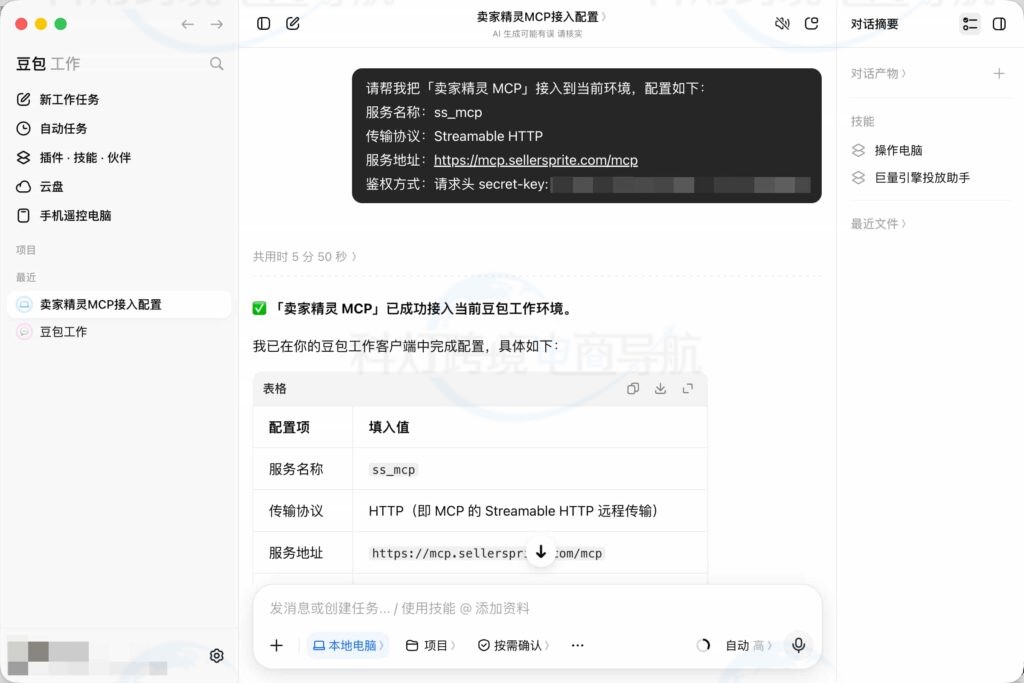Click the table's Streamable HTTP 远程传输 value cell

tap(530, 511)
